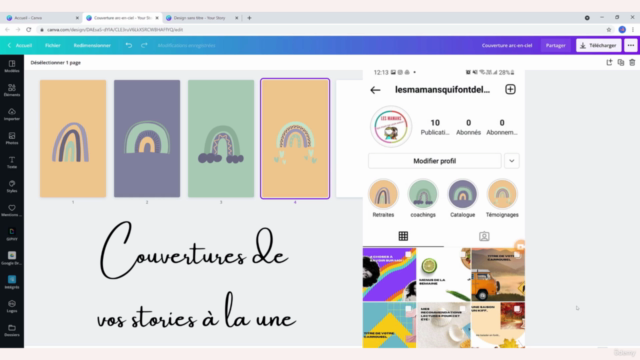Select page 4 highlighted rainbow thumbnail
This screenshot has width=640, height=360.
click(x=295, y=139)
